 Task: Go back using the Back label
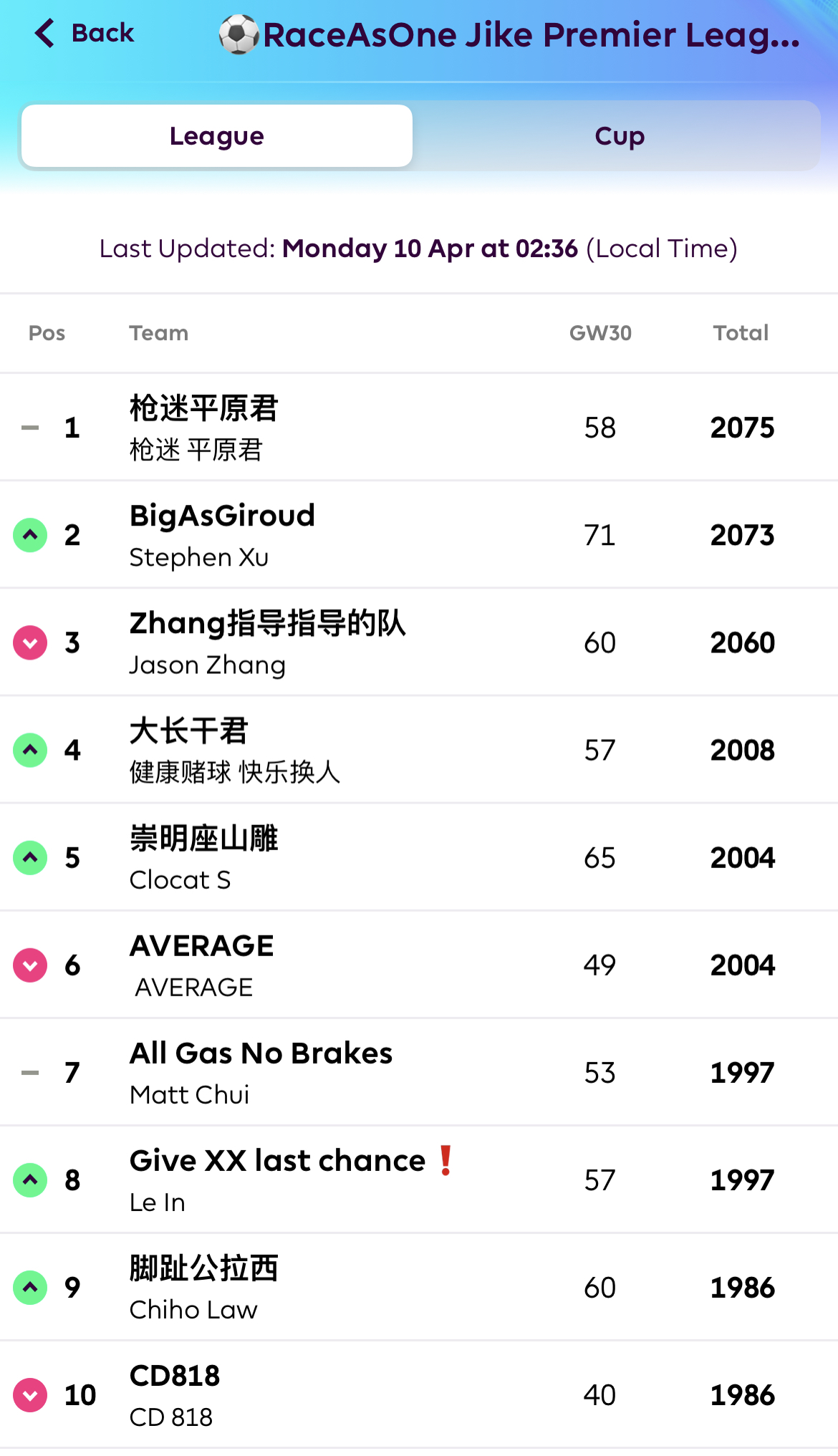[102, 33]
